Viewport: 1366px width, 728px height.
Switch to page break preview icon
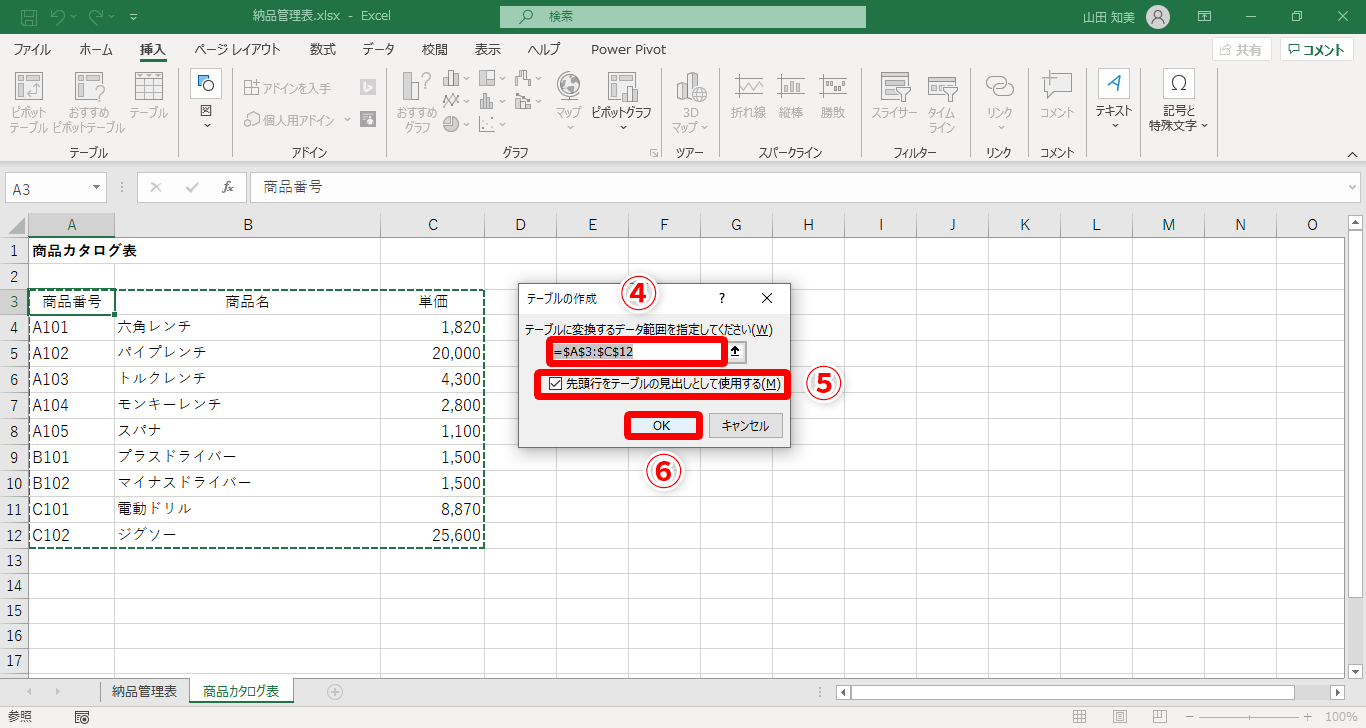click(x=1160, y=717)
